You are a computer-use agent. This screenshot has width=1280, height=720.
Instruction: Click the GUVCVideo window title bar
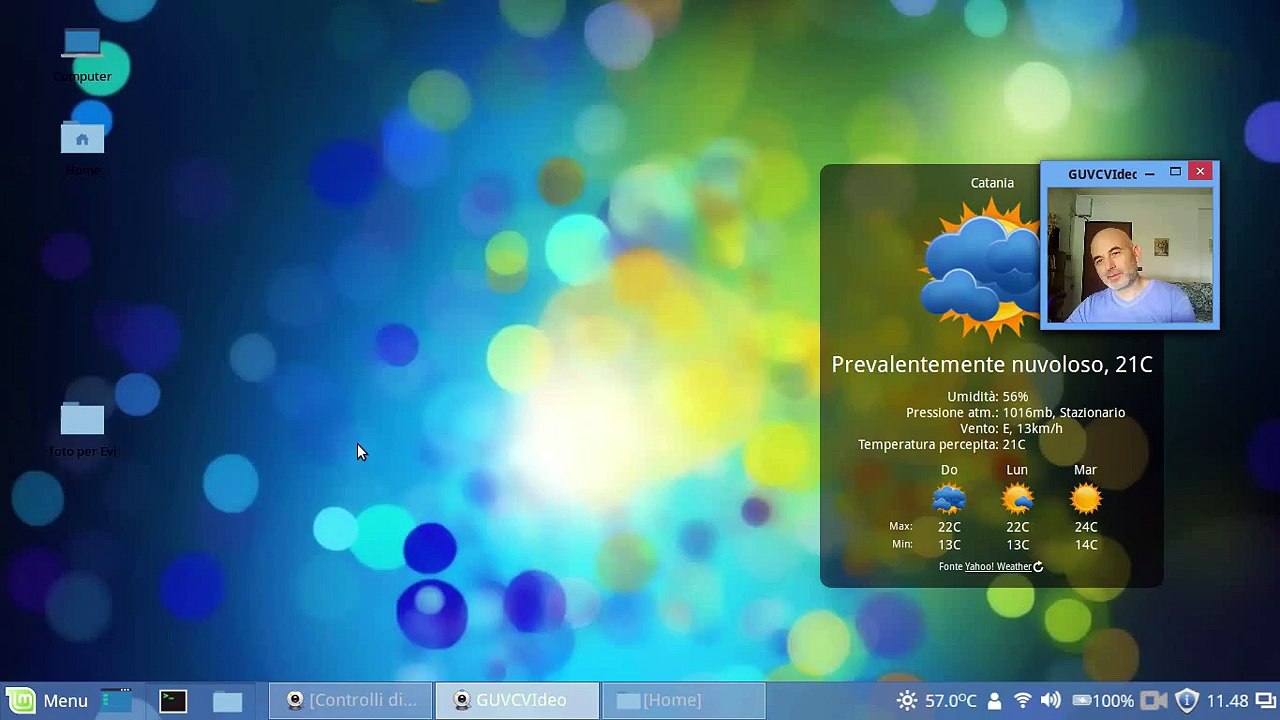pos(1102,174)
